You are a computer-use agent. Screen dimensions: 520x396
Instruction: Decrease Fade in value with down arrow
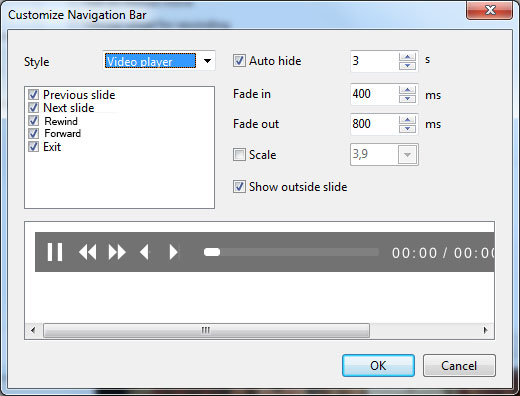407,99
